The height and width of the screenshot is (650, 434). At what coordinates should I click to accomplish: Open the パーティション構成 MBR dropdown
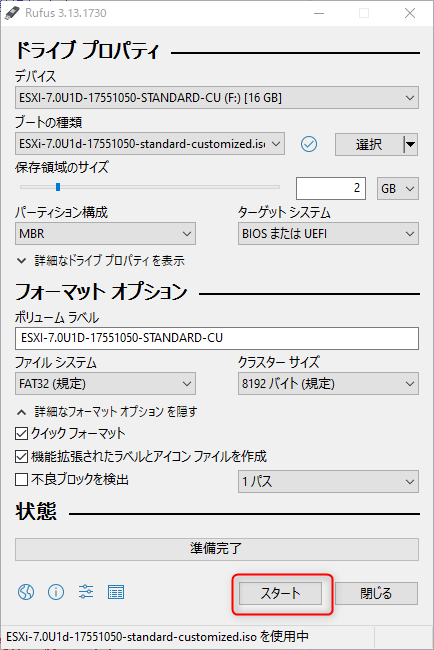coord(105,234)
